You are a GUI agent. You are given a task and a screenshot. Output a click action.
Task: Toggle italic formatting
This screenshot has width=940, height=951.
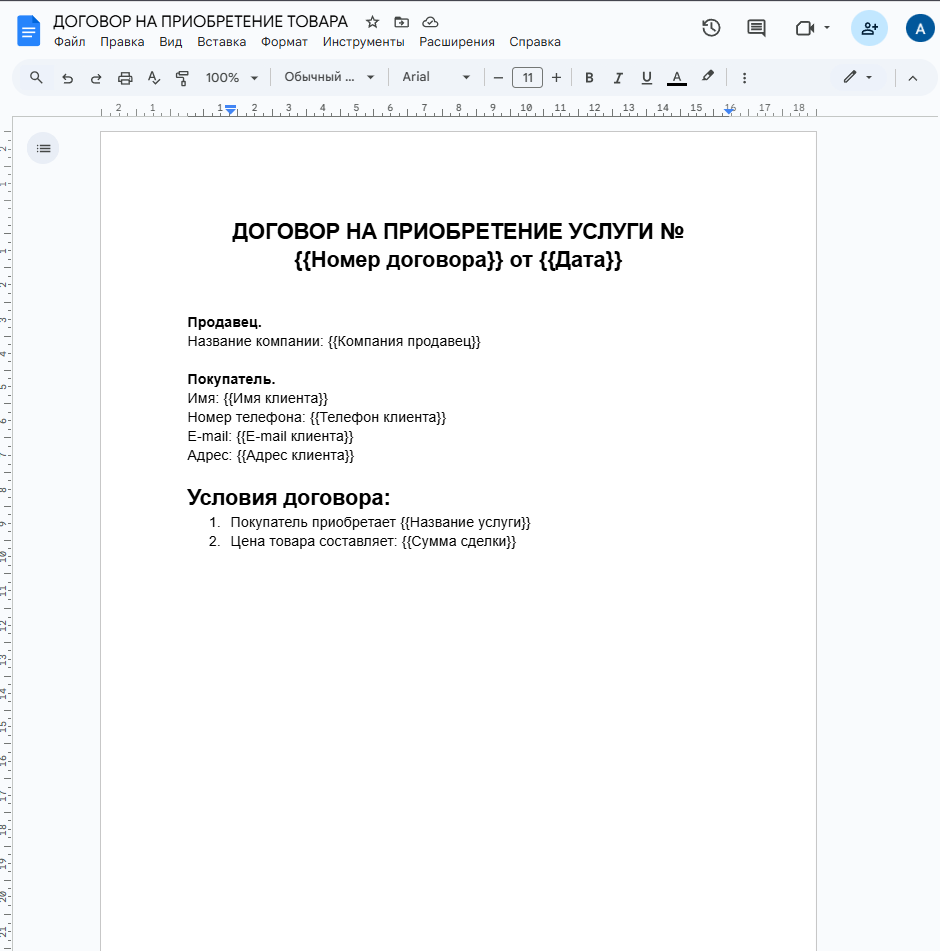tap(618, 77)
